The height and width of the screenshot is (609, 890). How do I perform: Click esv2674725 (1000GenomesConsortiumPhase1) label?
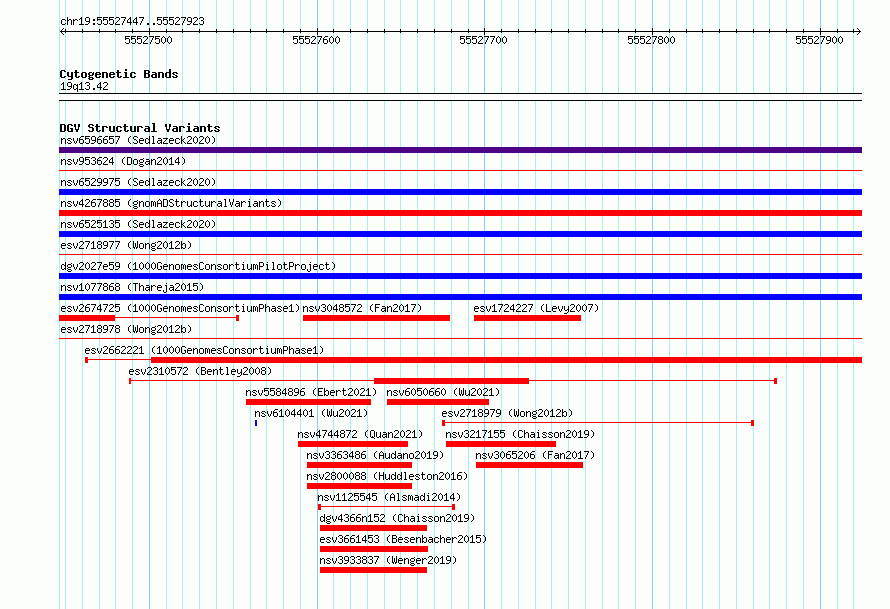(x=180, y=308)
